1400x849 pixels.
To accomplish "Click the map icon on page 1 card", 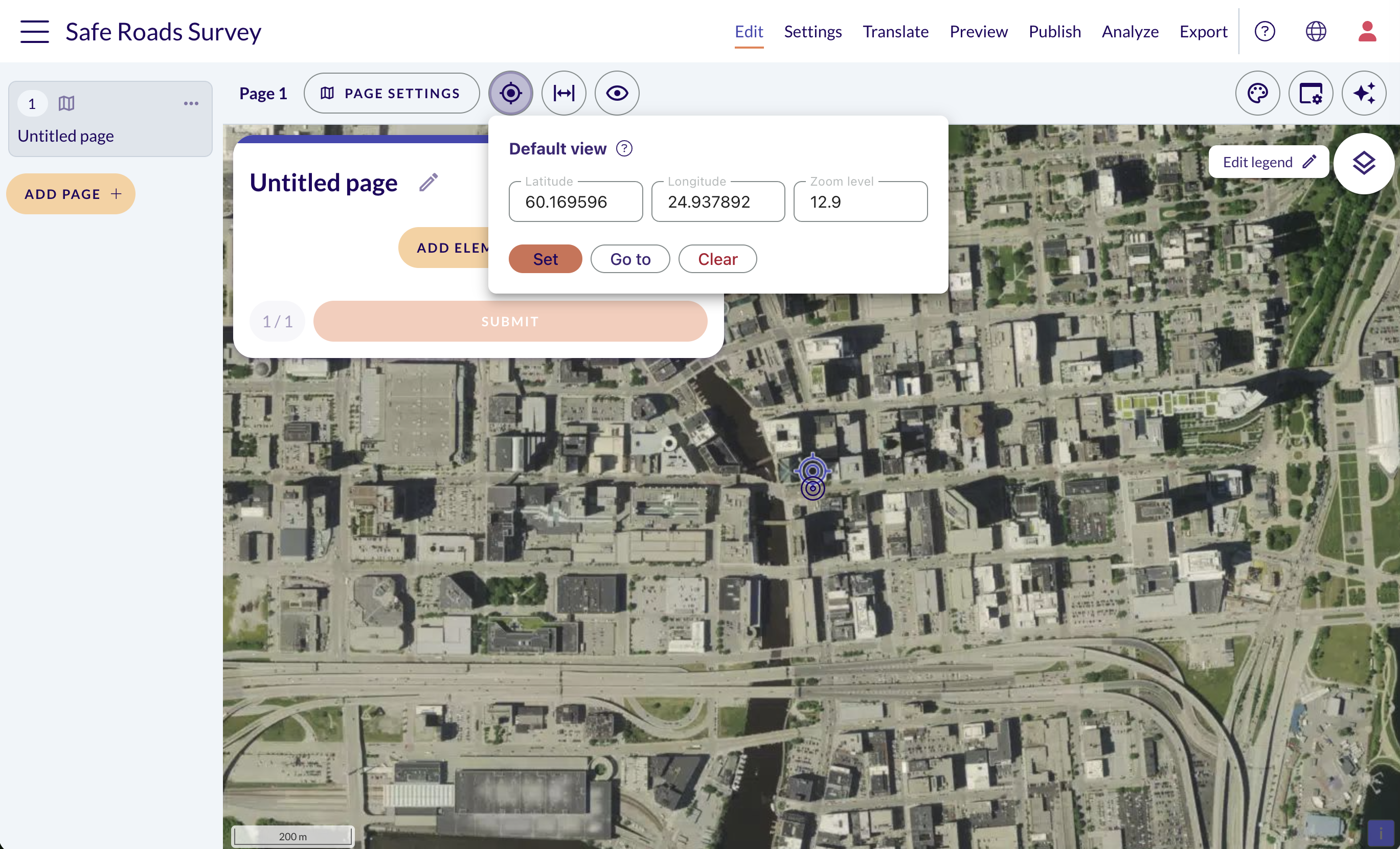I will 66,103.
